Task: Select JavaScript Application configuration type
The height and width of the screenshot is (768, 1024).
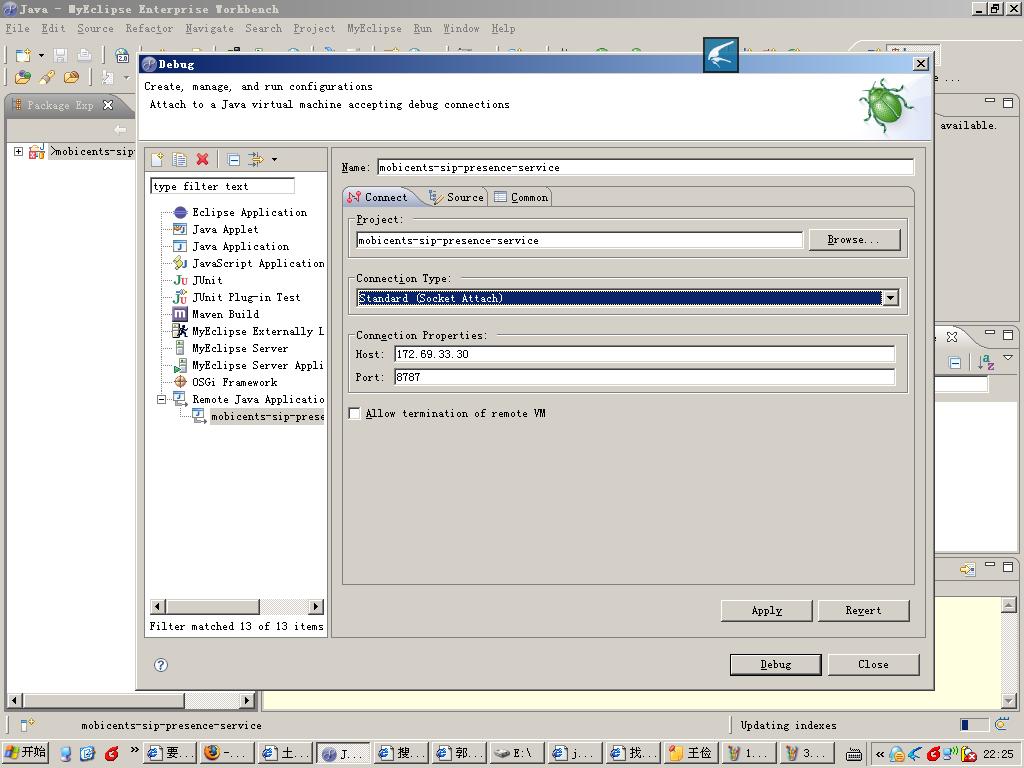Action: [257, 263]
